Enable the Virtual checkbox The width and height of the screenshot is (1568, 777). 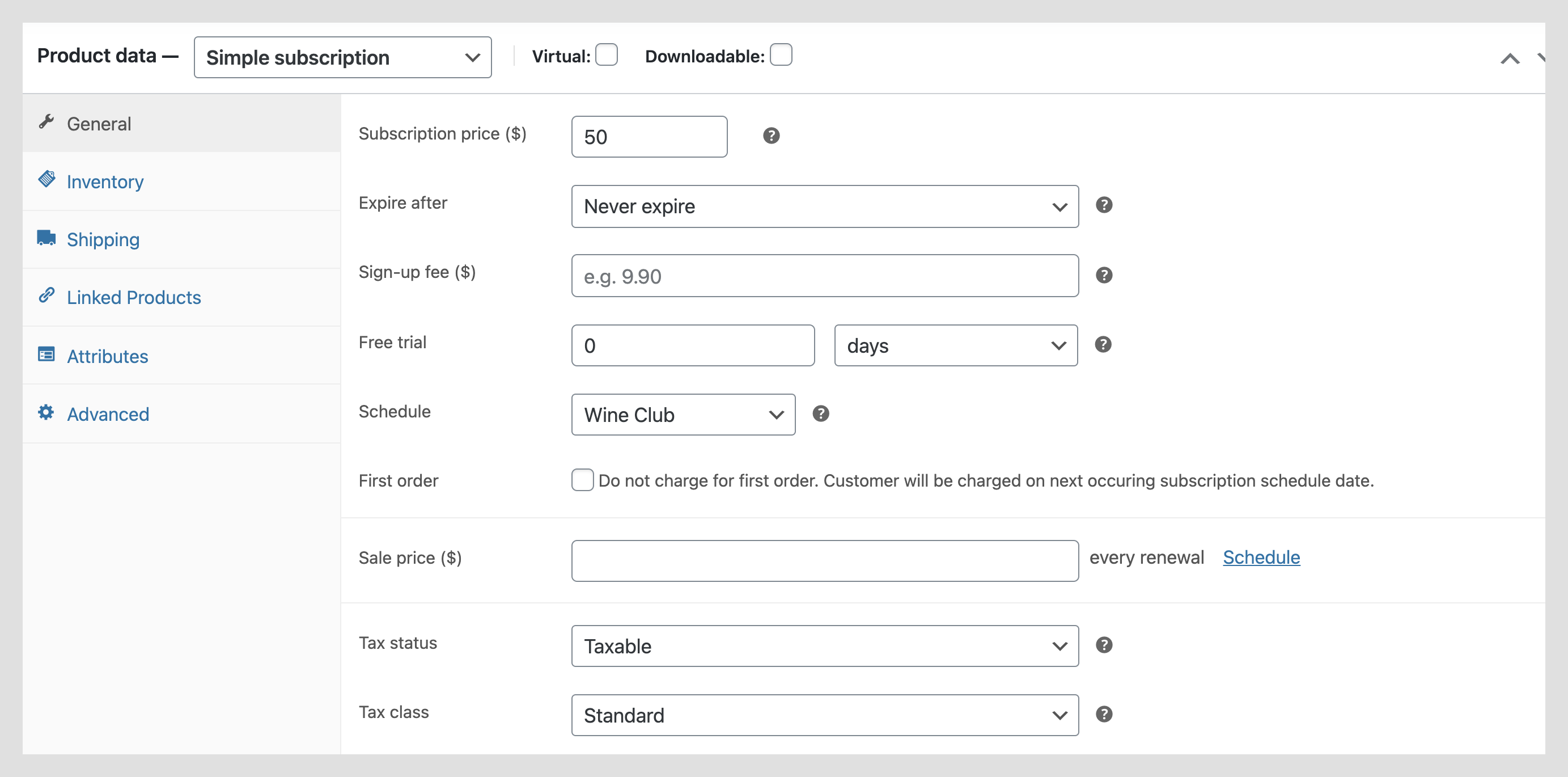pyautogui.click(x=606, y=55)
